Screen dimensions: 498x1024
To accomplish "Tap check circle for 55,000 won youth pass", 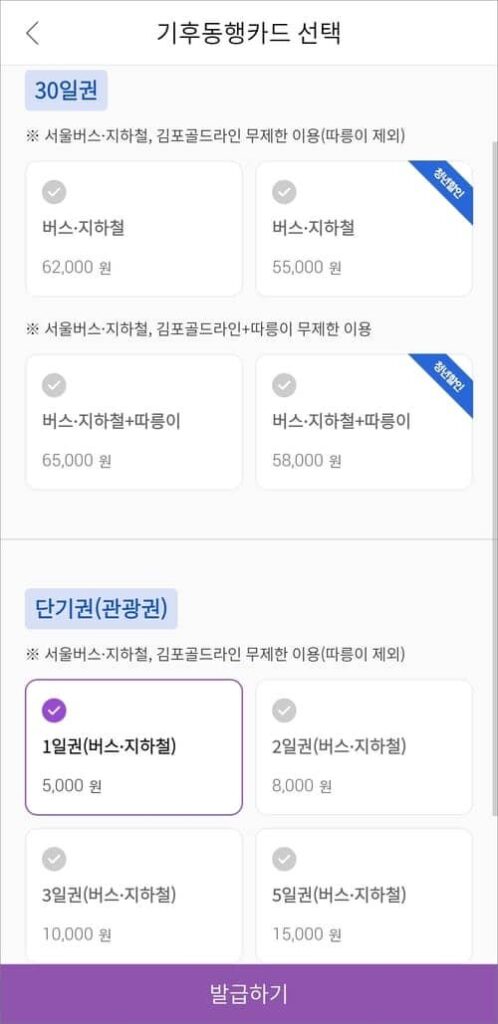I will pos(284,192).
